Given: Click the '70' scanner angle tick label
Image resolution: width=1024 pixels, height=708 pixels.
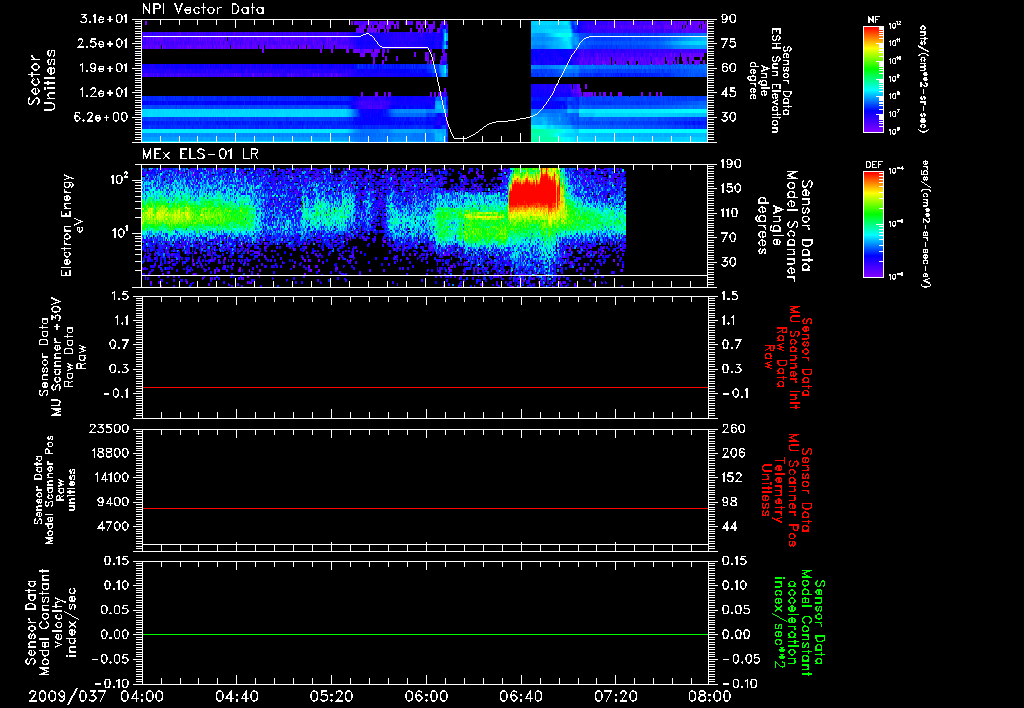Looking at the screenshot, I should (x=729, y=238).
